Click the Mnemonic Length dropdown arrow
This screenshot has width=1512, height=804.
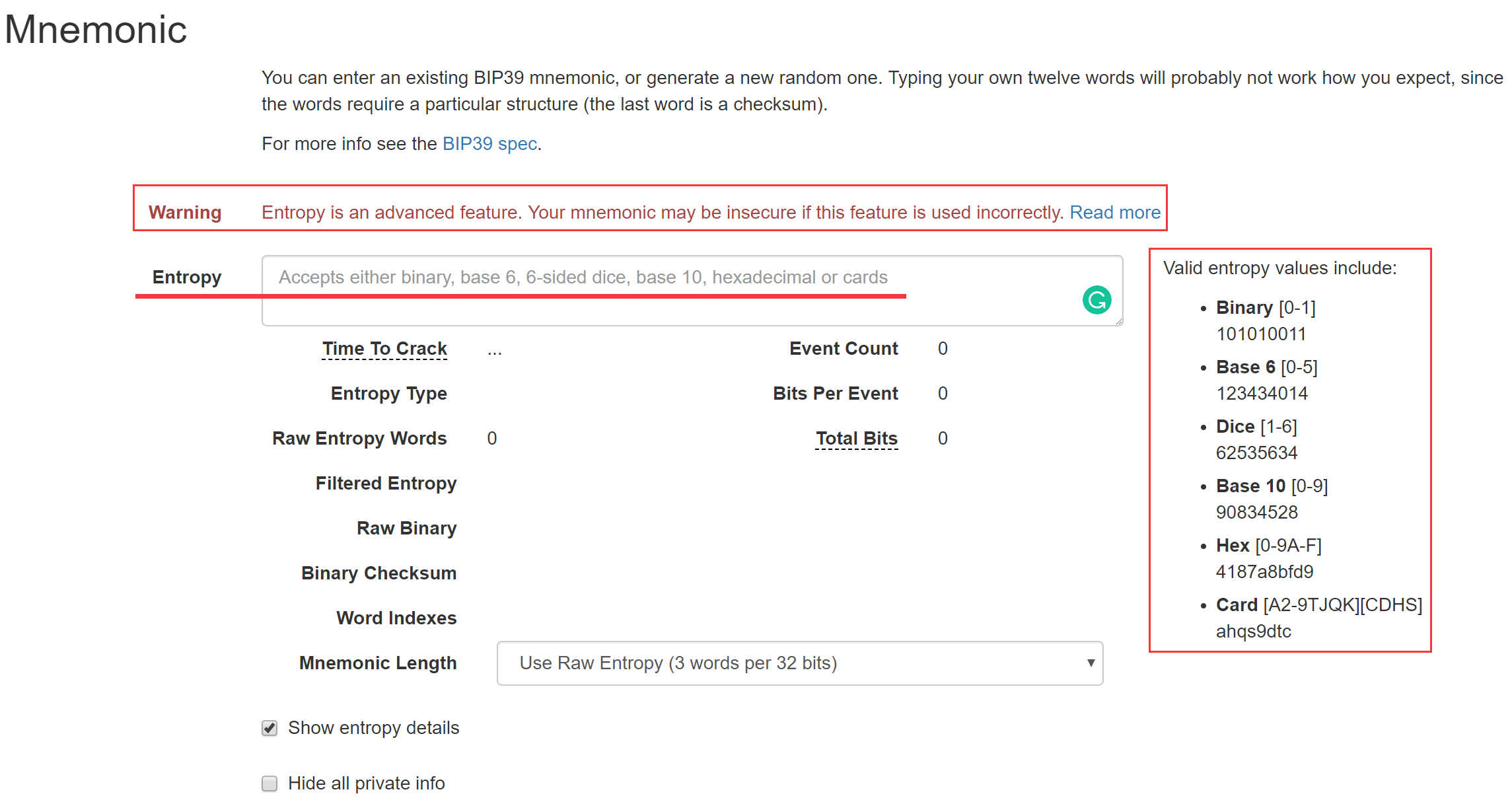click(1091, 663)
